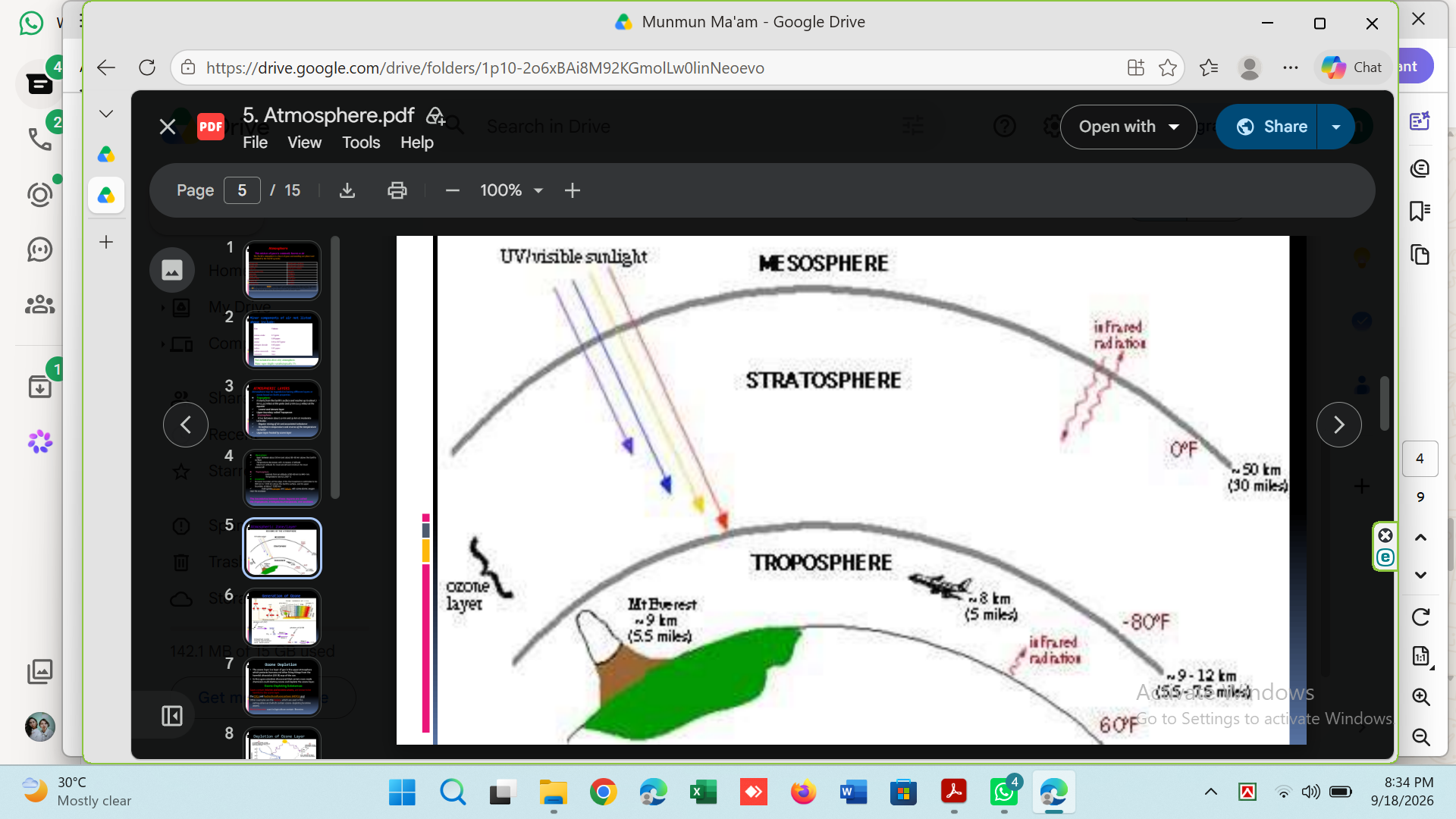
Task: Open the zoom level 100% dropdown
Action: (511, 190)
